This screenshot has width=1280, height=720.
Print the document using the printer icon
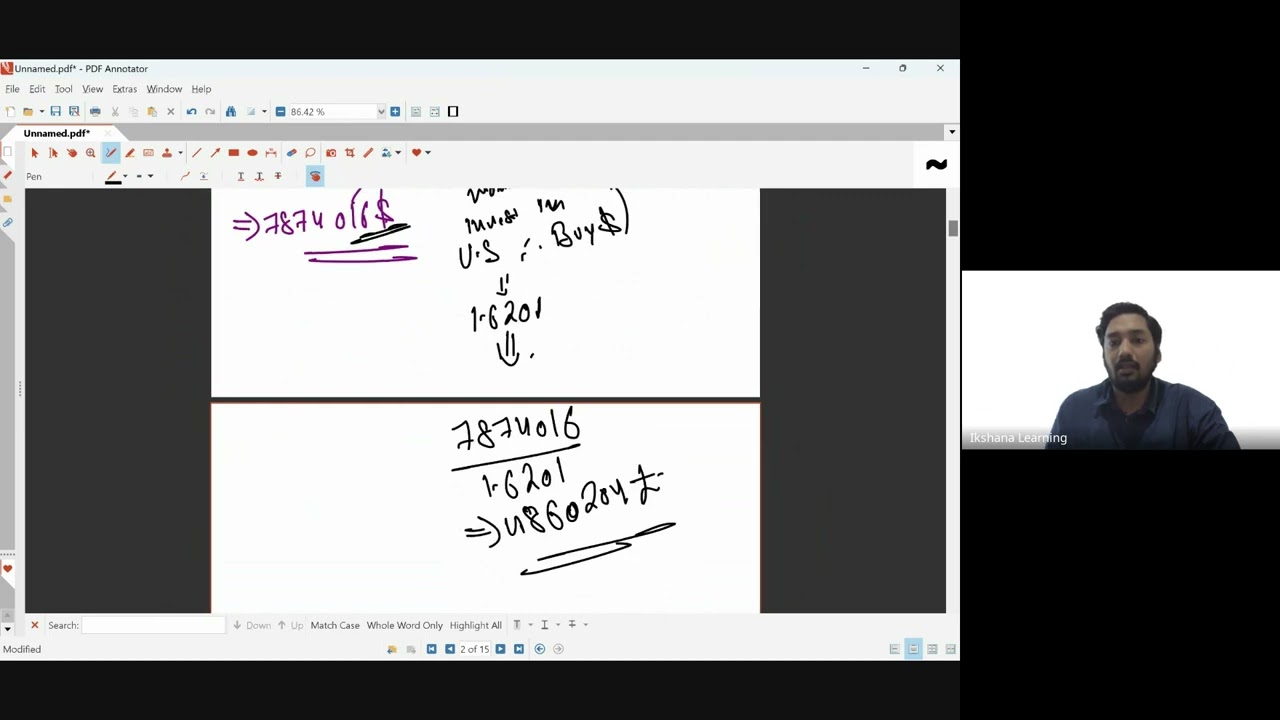pyautogui.click(x=95, y=111)
